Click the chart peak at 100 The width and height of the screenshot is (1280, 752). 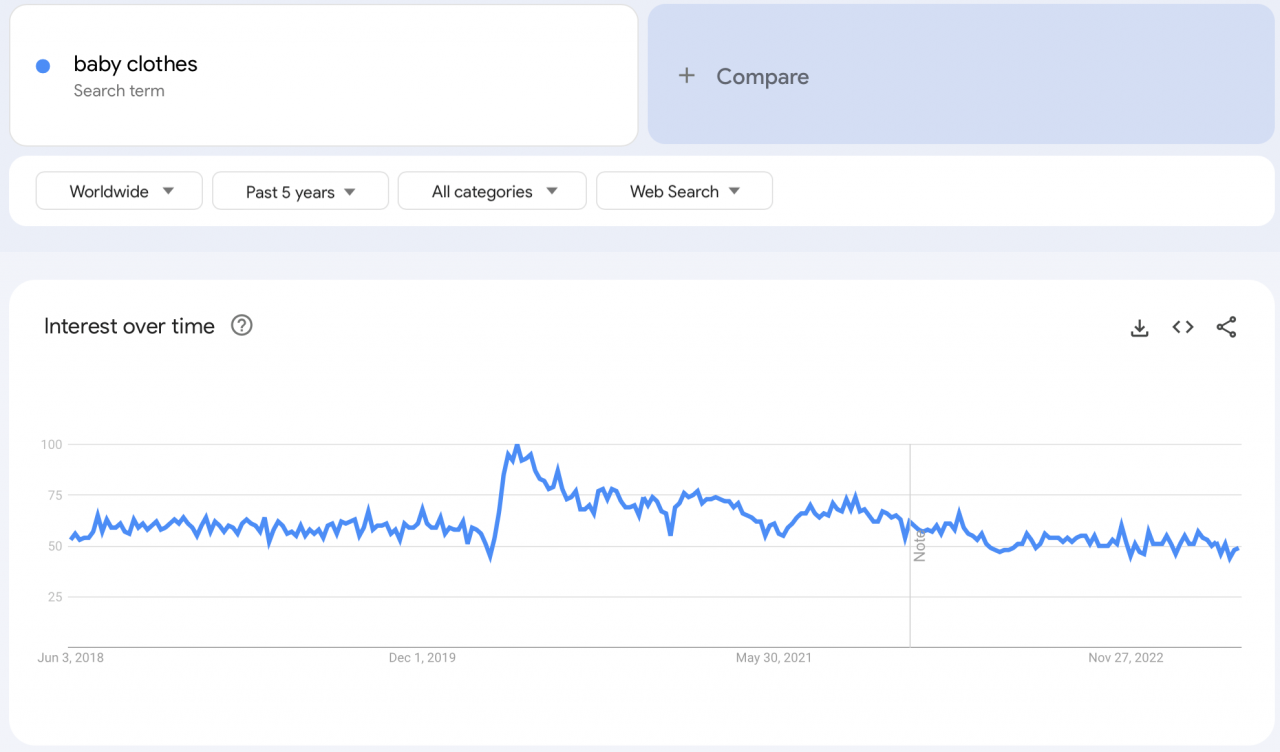(516, 446)
